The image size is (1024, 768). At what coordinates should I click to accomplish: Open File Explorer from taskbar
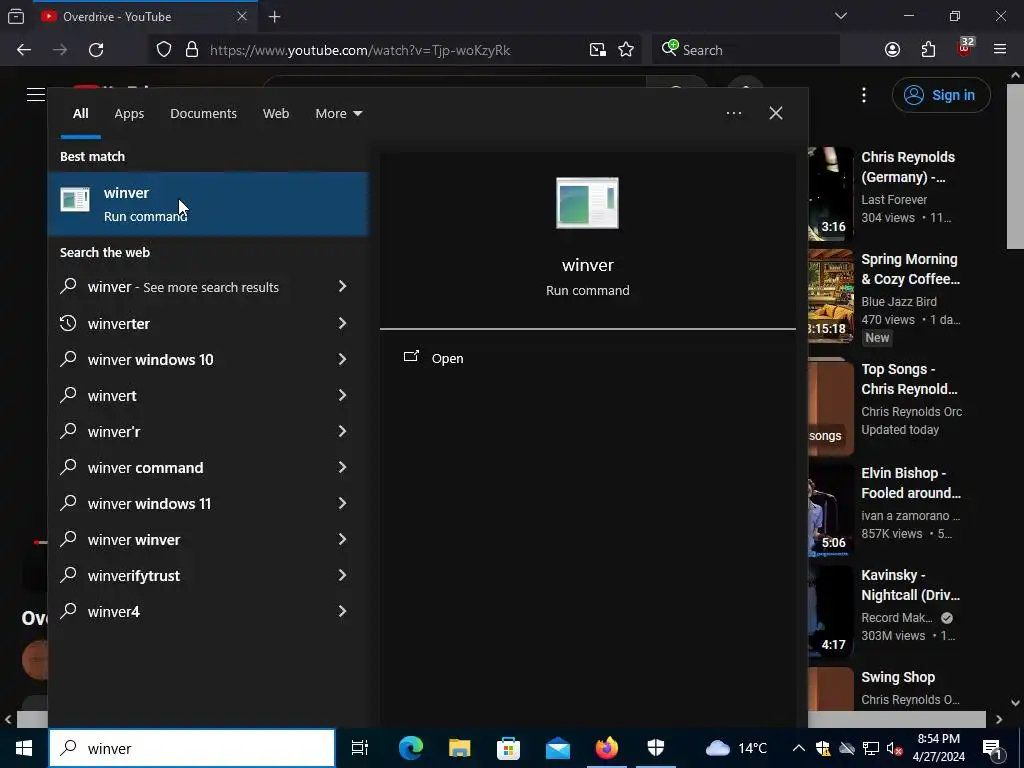[460, 748]
